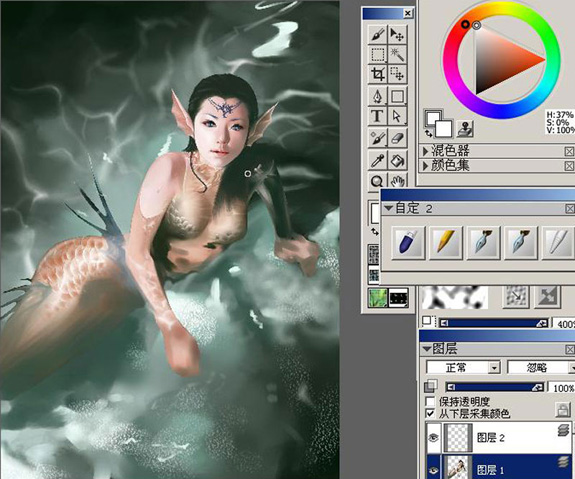Uncheck the 从下层采集颜色 checkbox

430,413
